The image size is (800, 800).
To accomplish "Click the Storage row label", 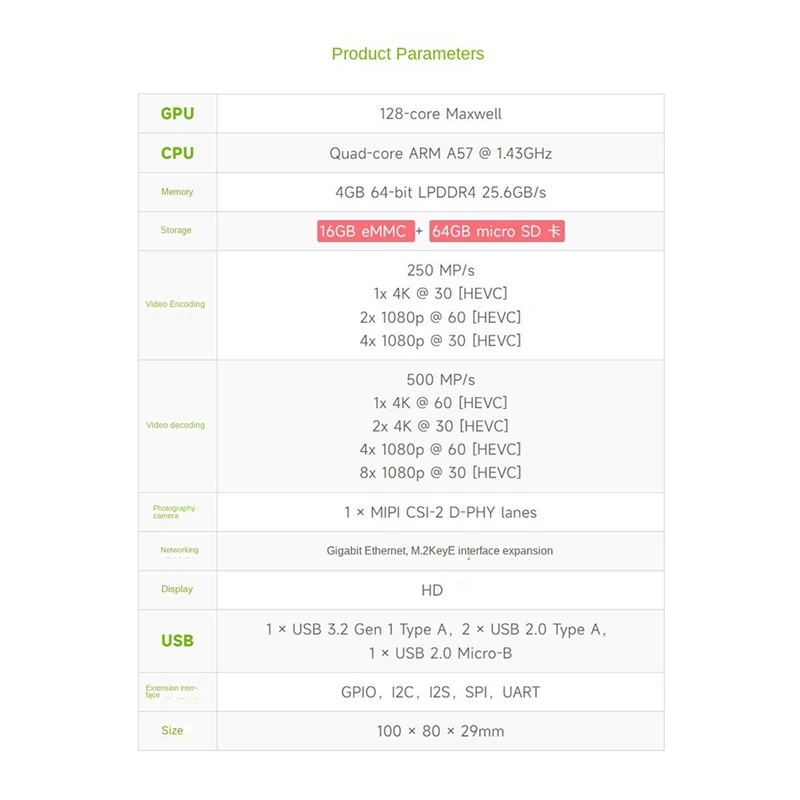I will [176, 231].
